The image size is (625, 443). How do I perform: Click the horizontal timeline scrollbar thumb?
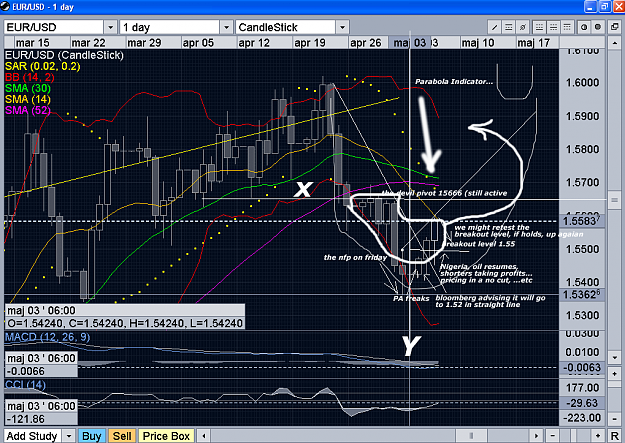[x=471, y=436]
